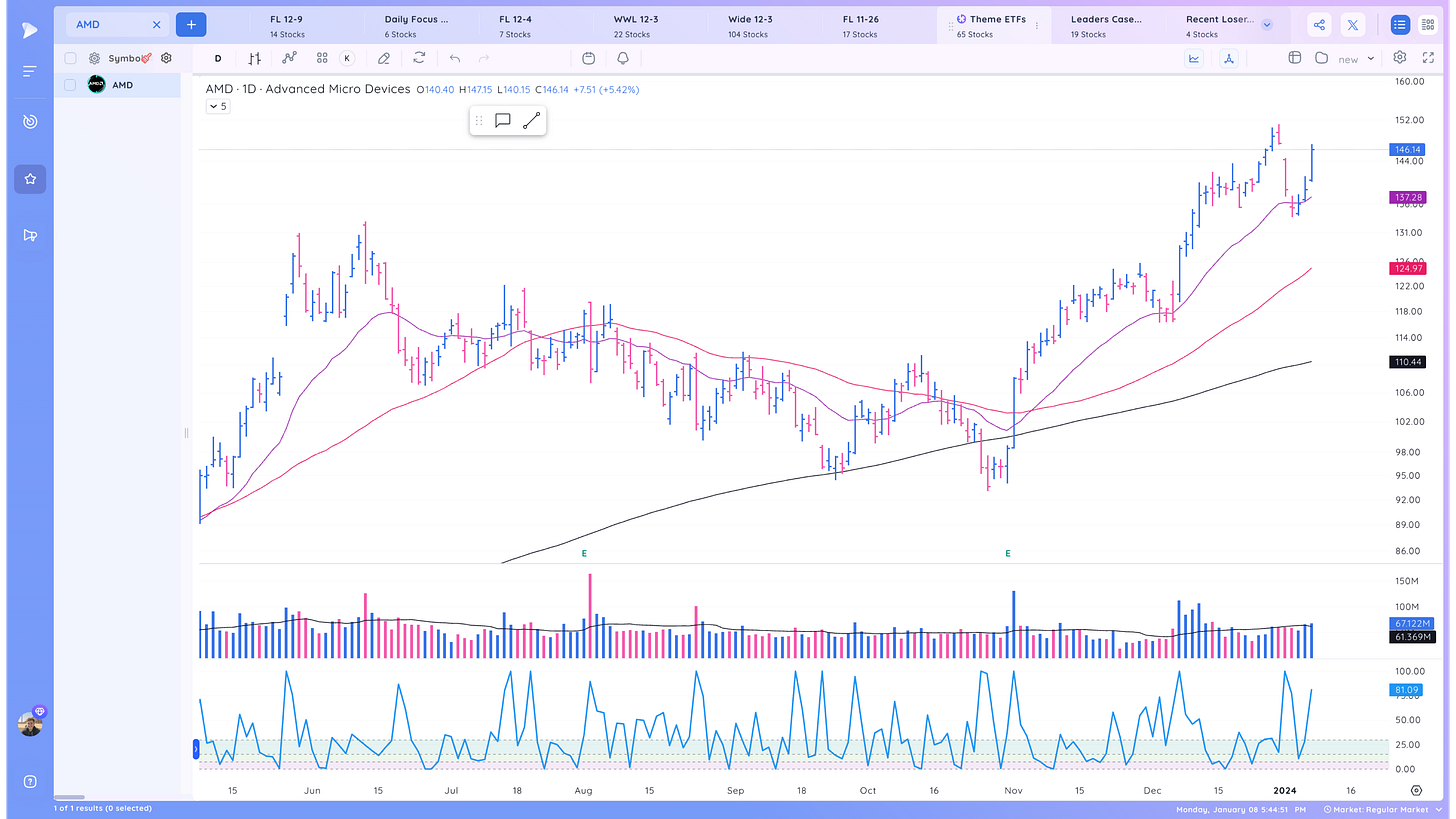Undo the last chart action
The height and width of the screenshot is (819, 1456).
click(x=455, y=59)
